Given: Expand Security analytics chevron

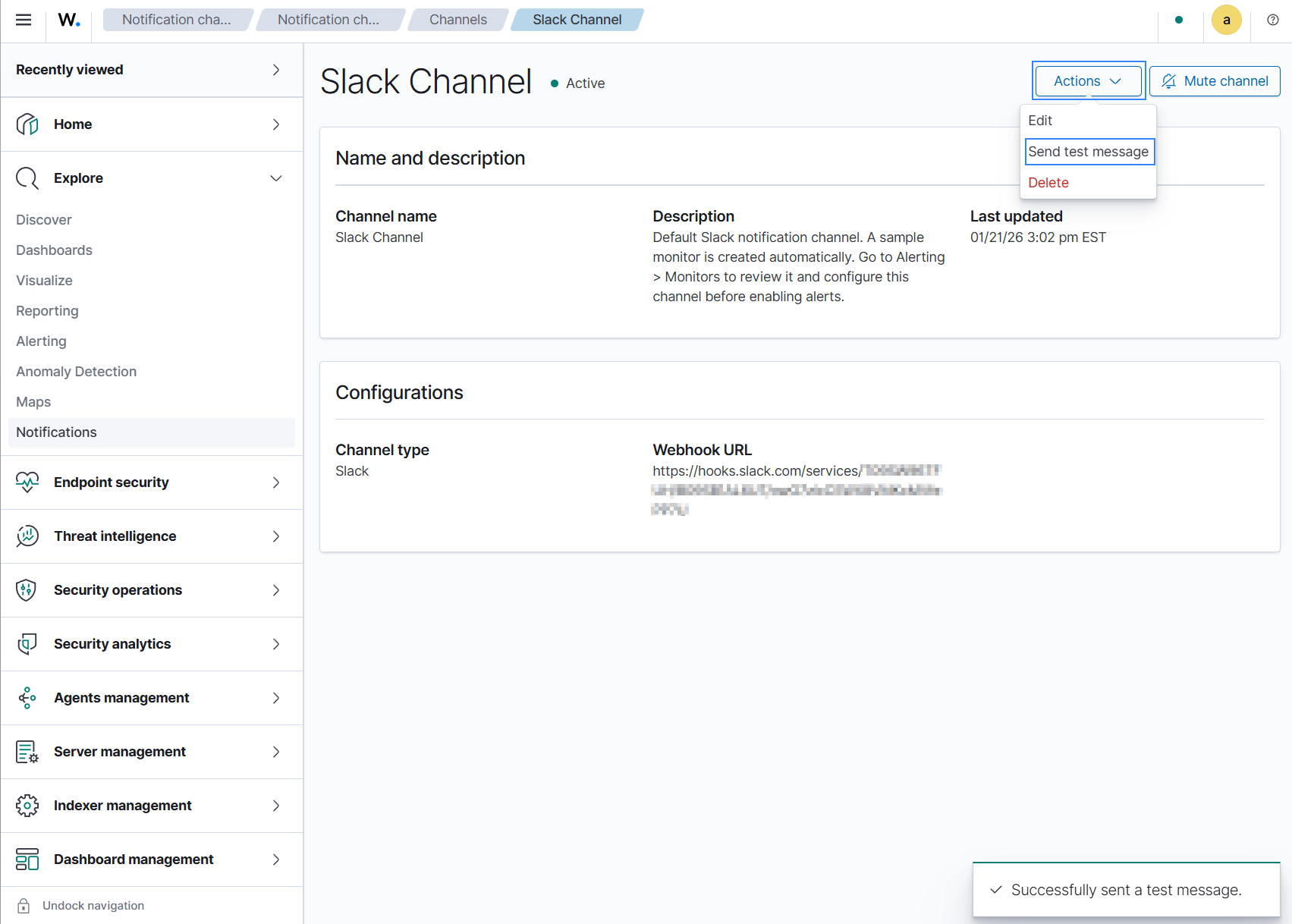Looking at the screenshot, I should click(x=276, y=644).
